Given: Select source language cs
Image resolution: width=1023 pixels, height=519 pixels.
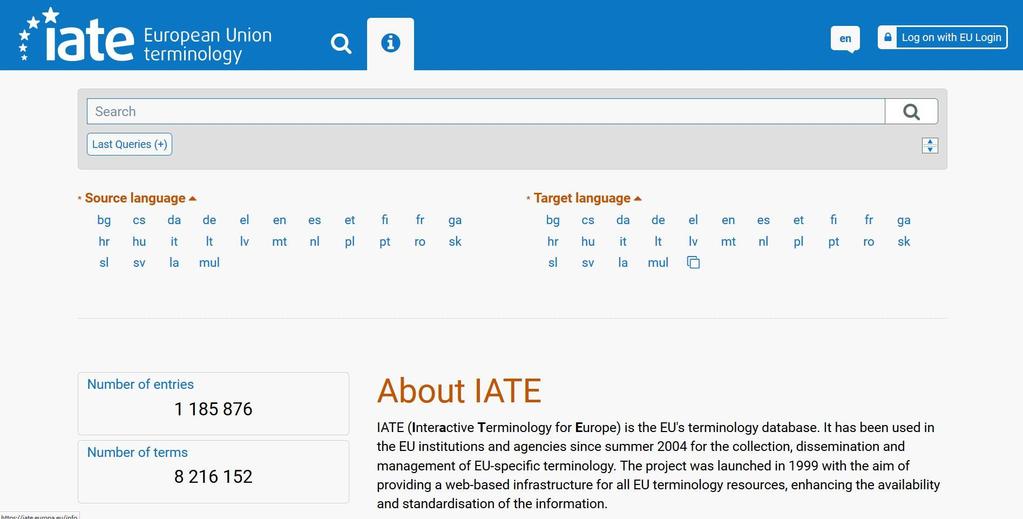Looking at the screenshot, I should [x=139, y=220].
